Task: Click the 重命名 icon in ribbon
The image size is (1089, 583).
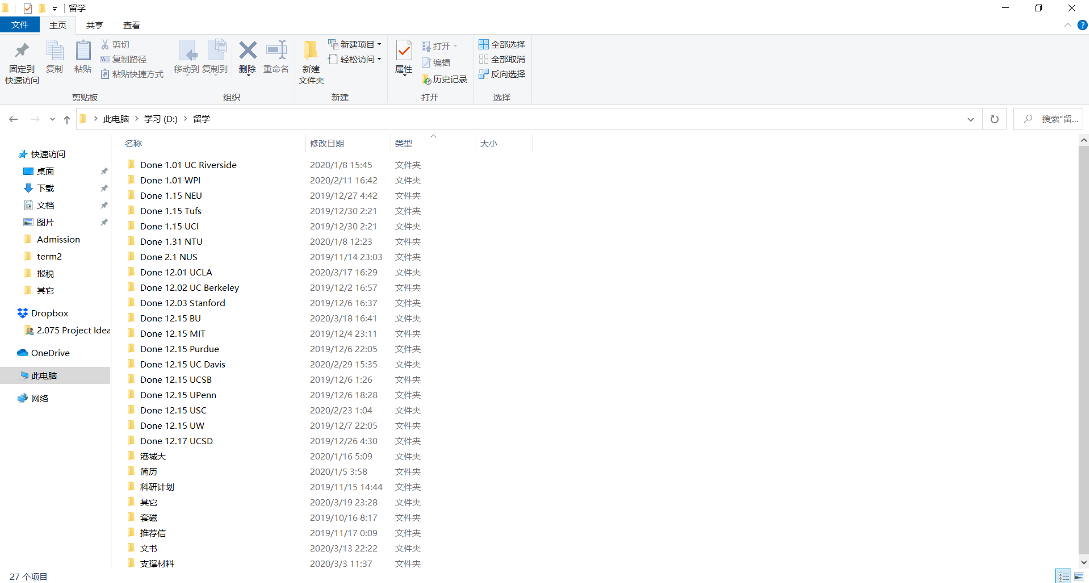Action: click(x=276, y=51)
